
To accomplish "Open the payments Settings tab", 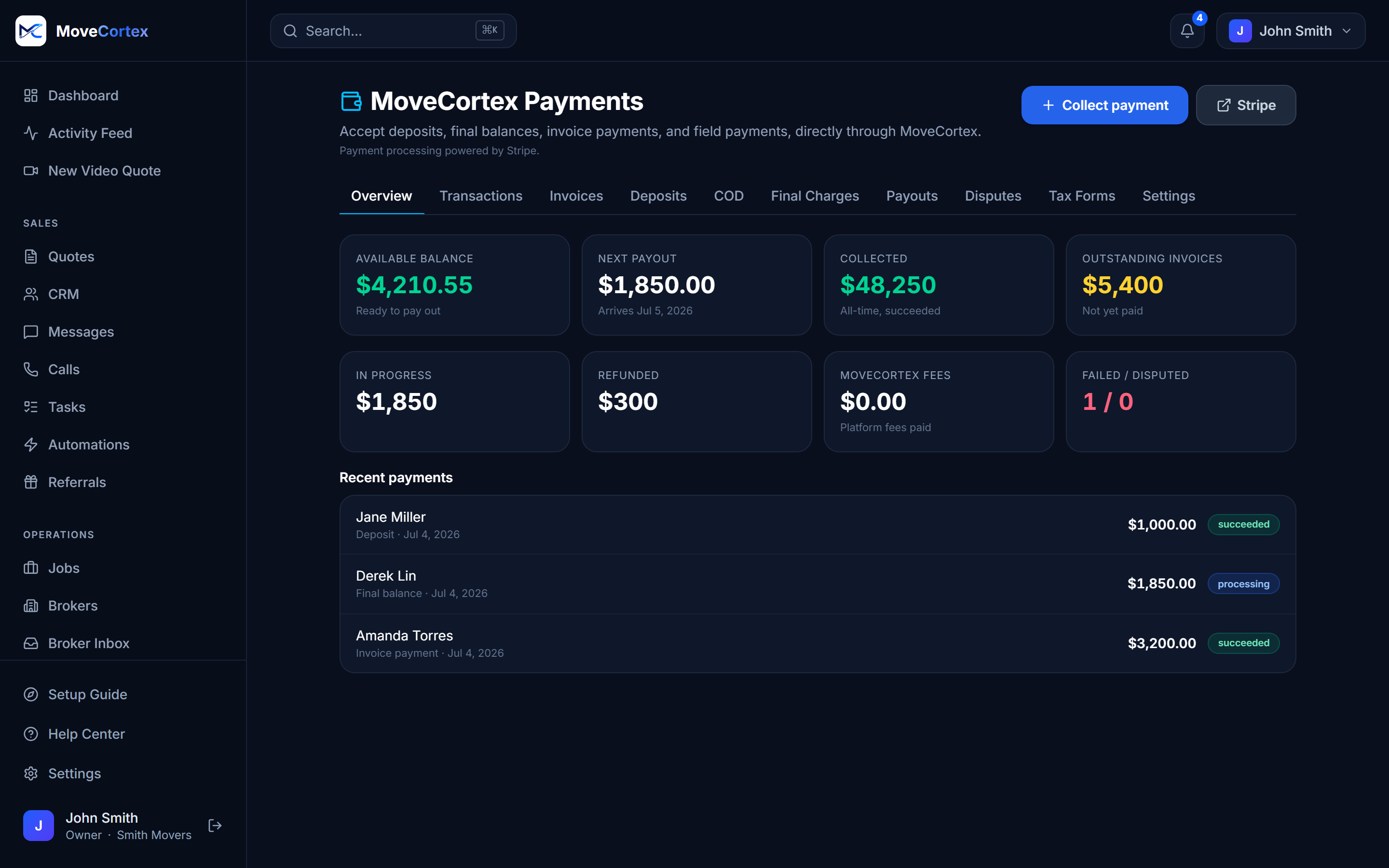I will click(1169, 196).
